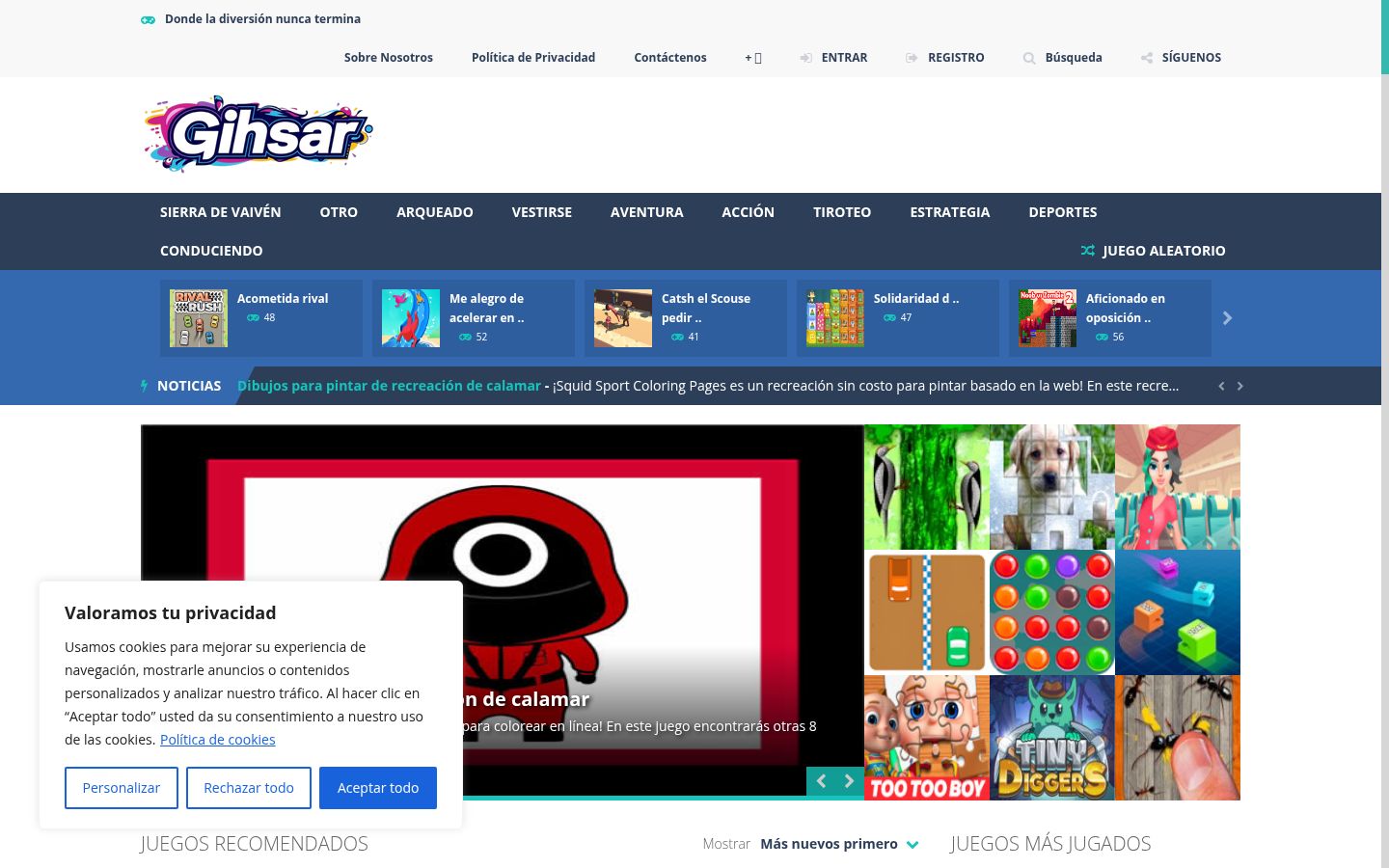
Task: Open the car parking game tile
Action: tap(927, 612)
